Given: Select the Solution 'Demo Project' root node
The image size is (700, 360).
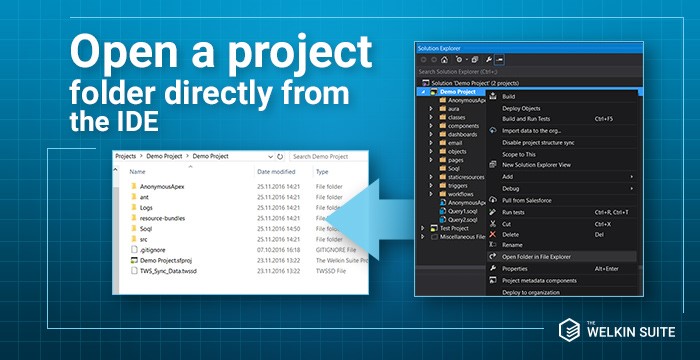Looking at the screenshot, I should coord(470,83).
